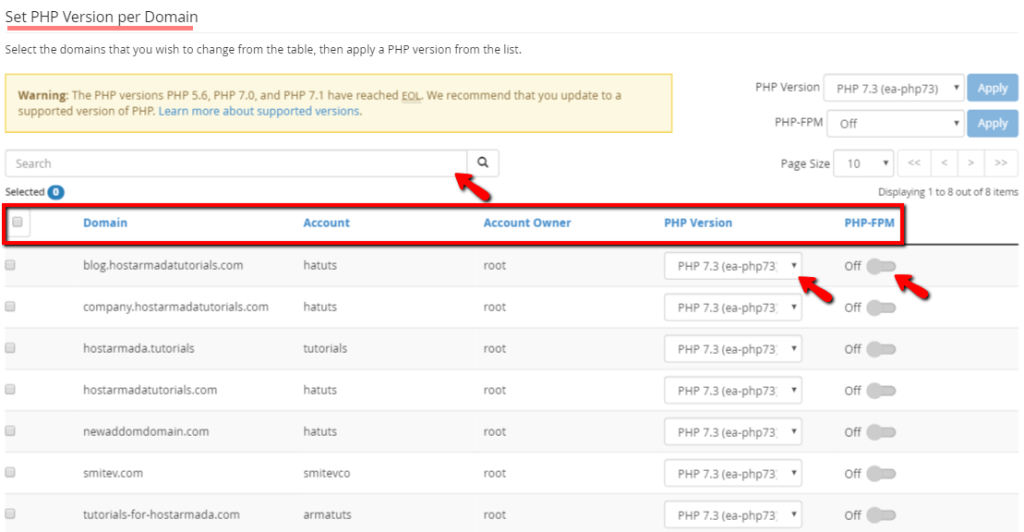Viewport: 1024px width, 532px height.
Task: Go to last page with >> button
Action: (1001, 163)
